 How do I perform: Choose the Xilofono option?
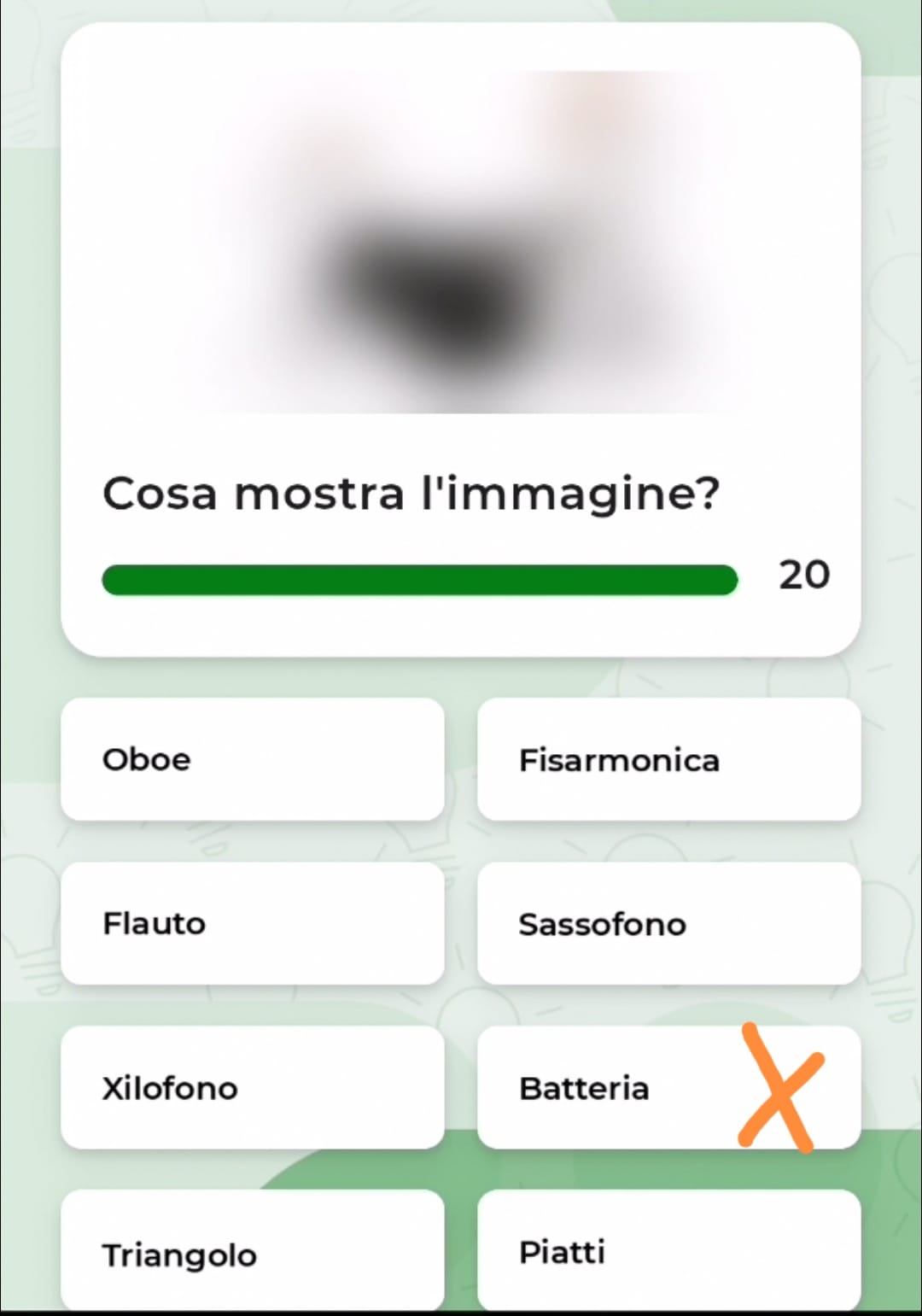pos(253,1087)
